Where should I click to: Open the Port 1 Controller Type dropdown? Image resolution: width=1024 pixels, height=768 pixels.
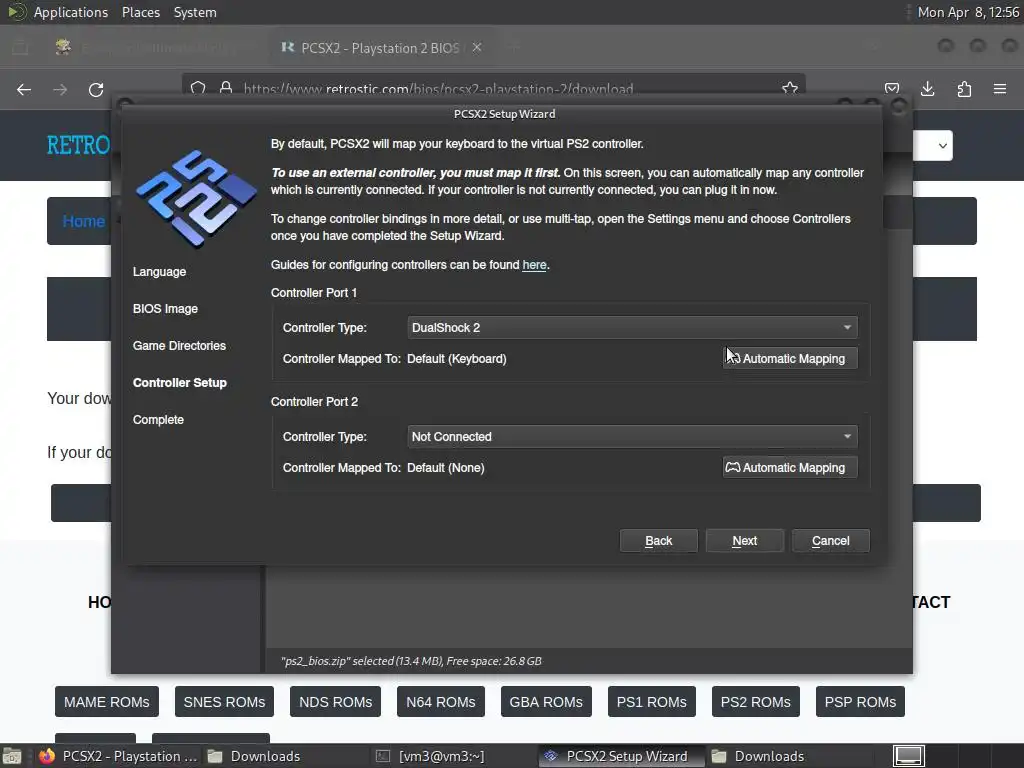coord(632,328)
